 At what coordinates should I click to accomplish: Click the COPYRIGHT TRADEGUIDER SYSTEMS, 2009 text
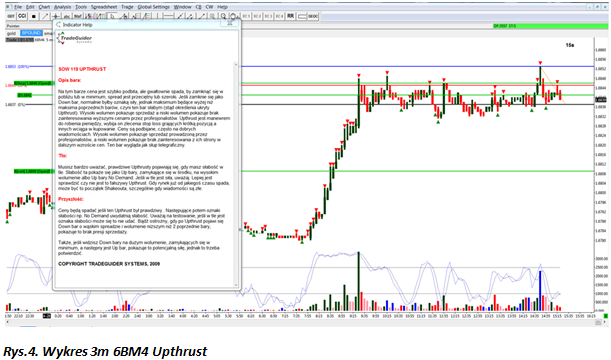(x=109, y=264)
